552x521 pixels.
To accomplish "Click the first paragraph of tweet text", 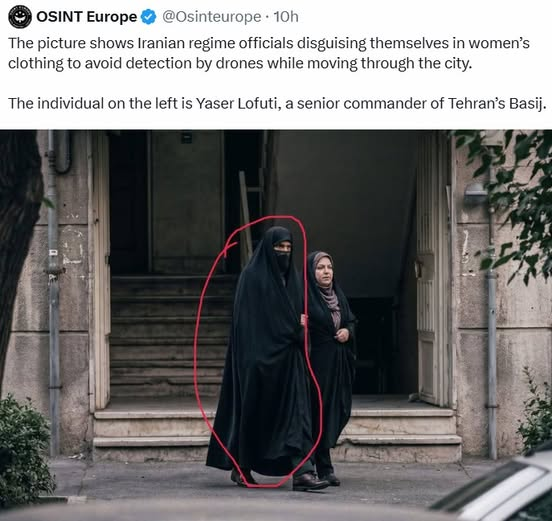I will click(269, 53).
